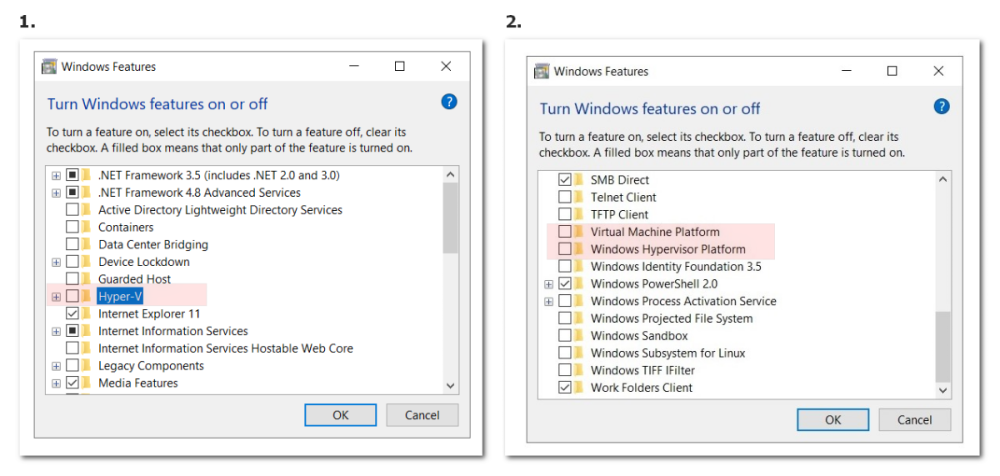Expand the Legacy Components node

[x=56, y=366]
